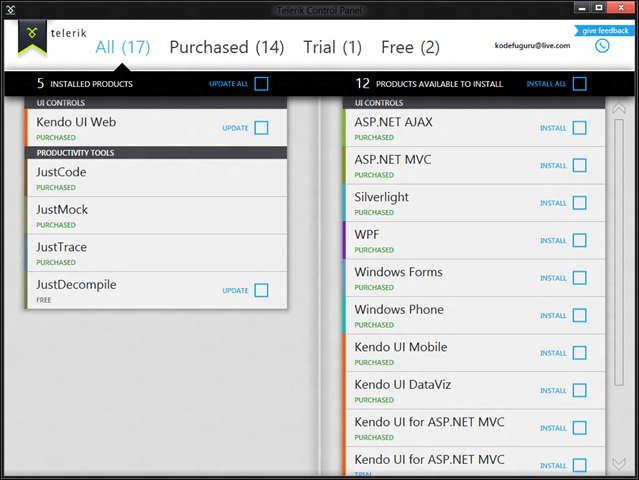Select the ASP.NET AJAX product name
This screenshot has height=480, width=639.
(393, 122)
